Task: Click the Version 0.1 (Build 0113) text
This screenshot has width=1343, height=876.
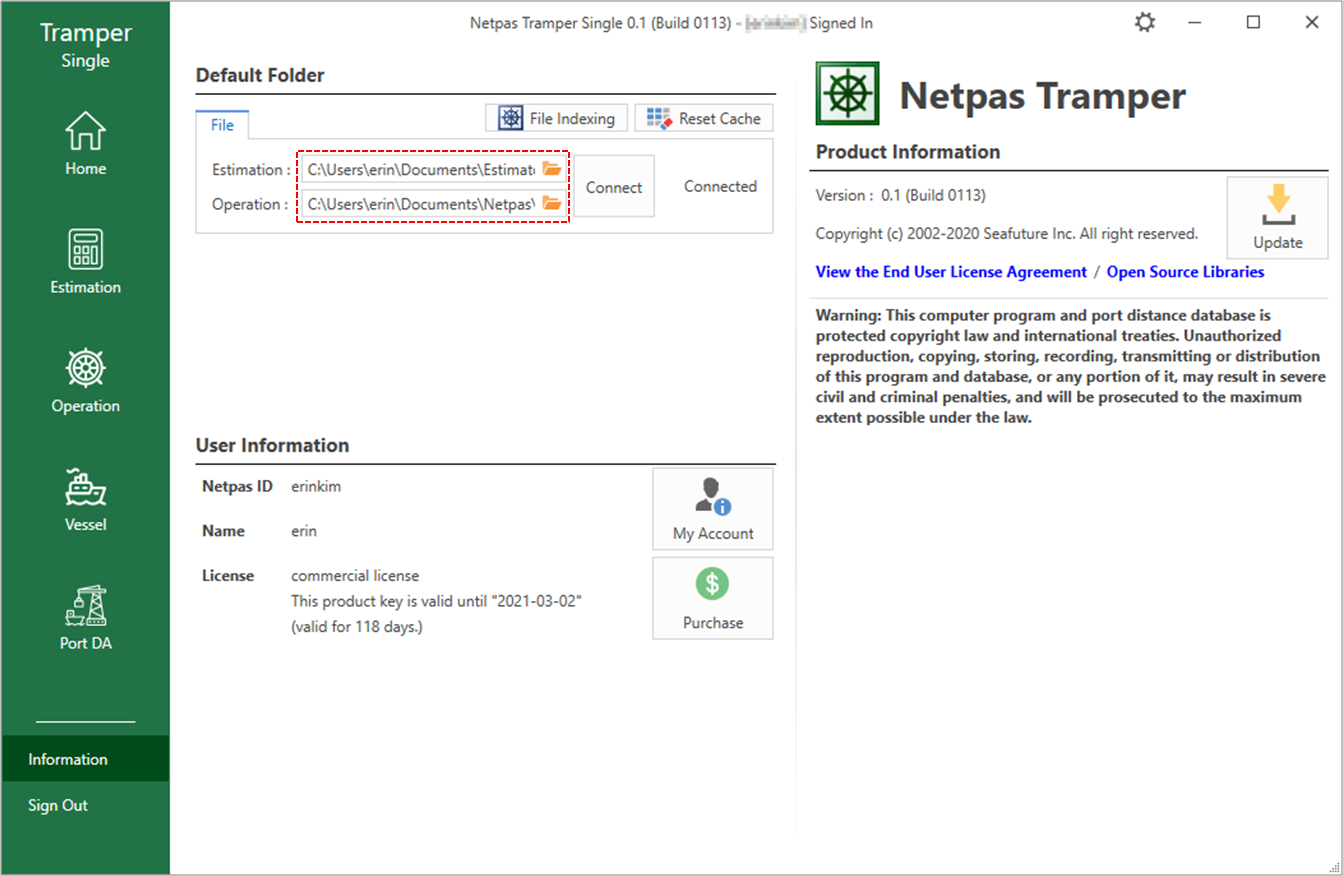Action: tap(900, 195)
